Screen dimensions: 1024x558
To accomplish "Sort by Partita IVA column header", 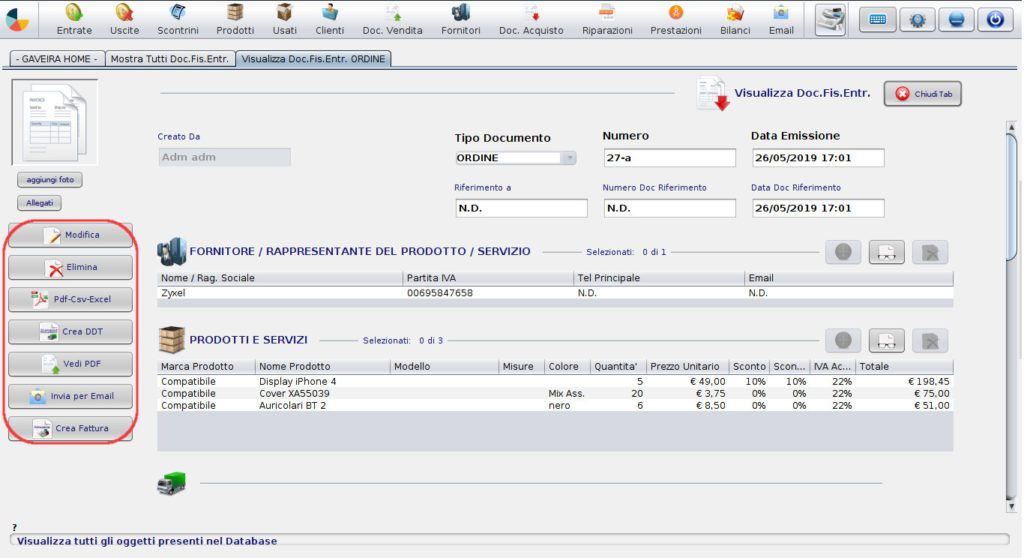I will pyautogui.click(x=488, y=278).
